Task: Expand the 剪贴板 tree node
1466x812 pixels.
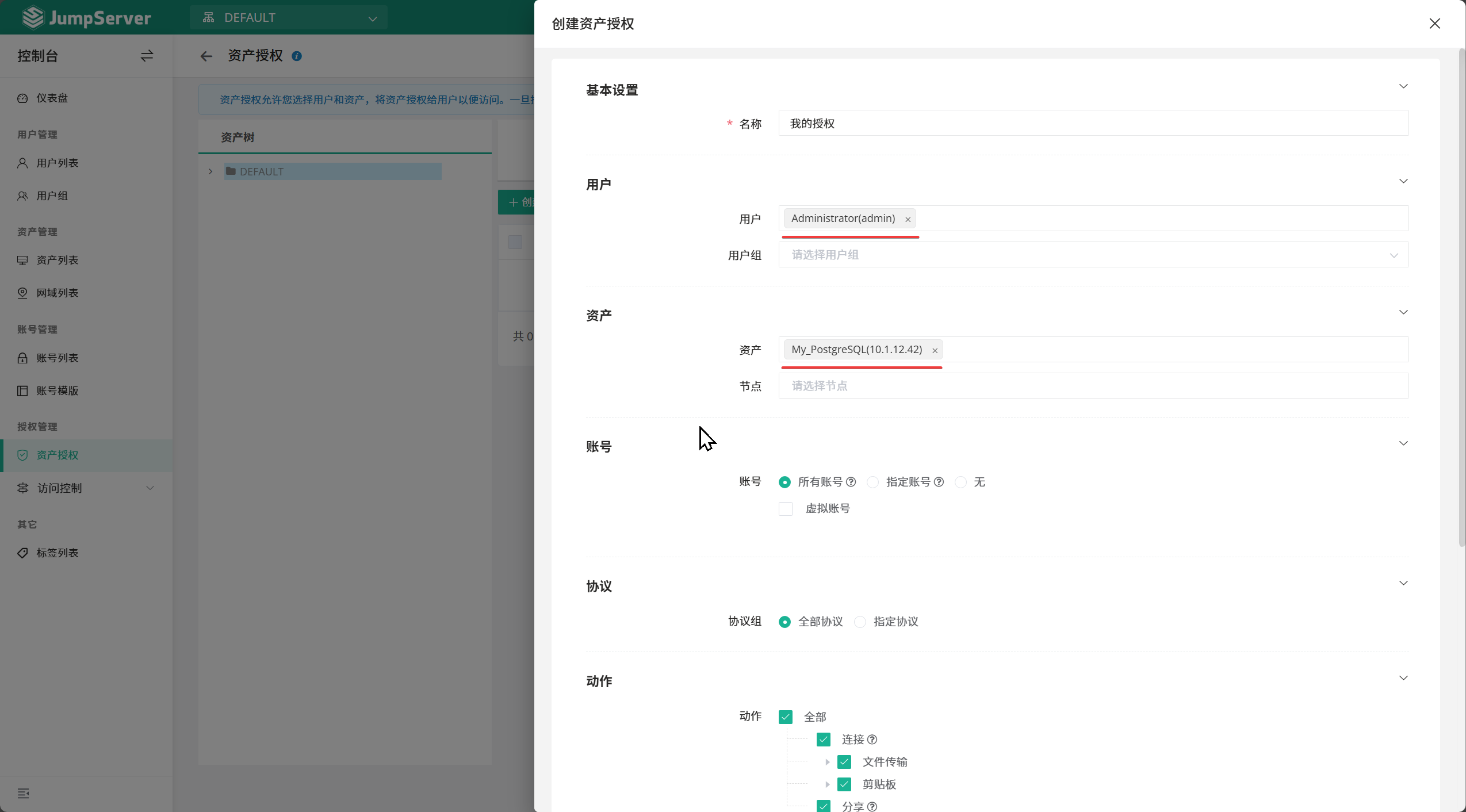Action: [827, 784]
